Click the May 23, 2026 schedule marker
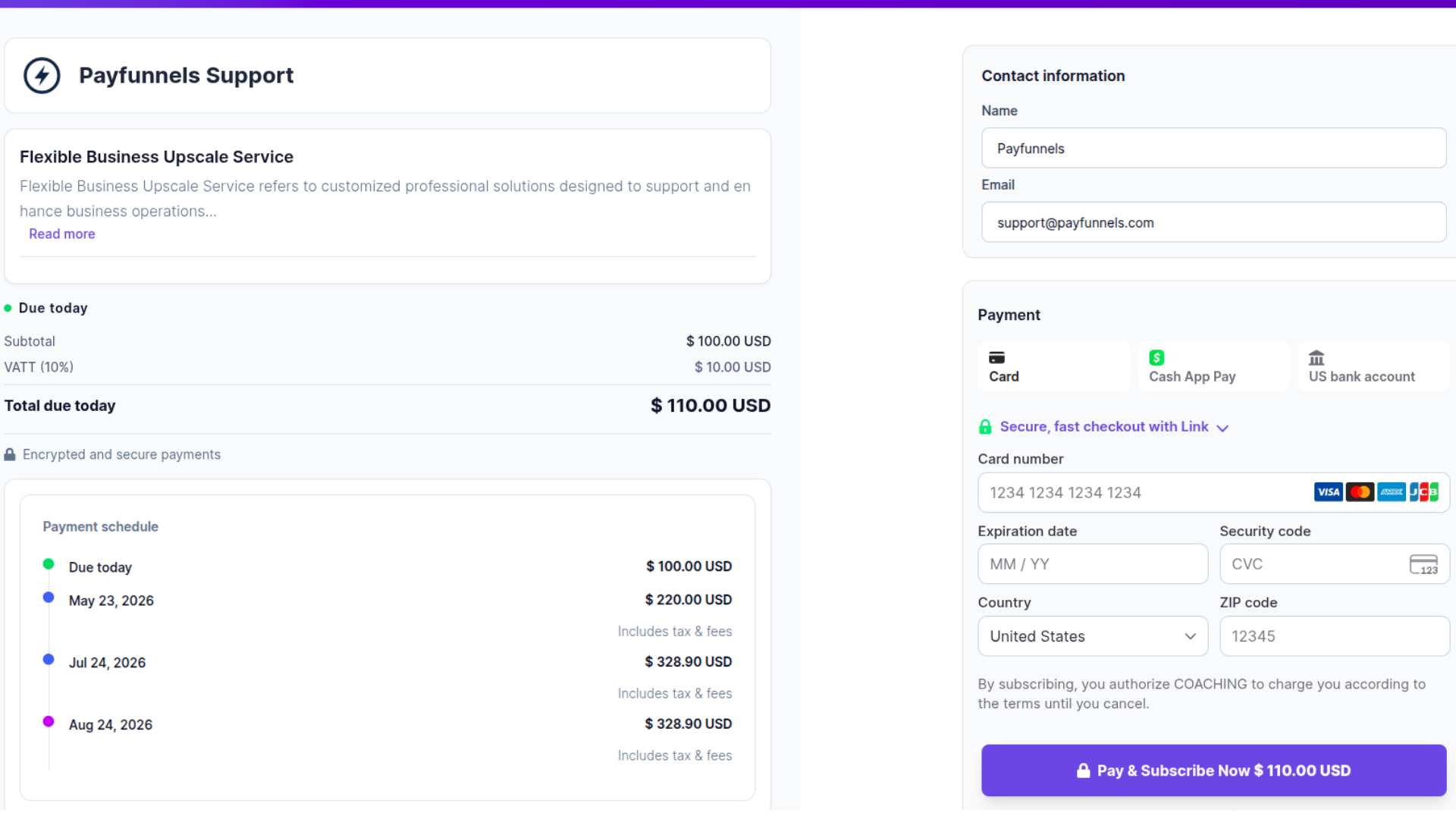This screenshot has height=819, width=1456. [49, 597]
